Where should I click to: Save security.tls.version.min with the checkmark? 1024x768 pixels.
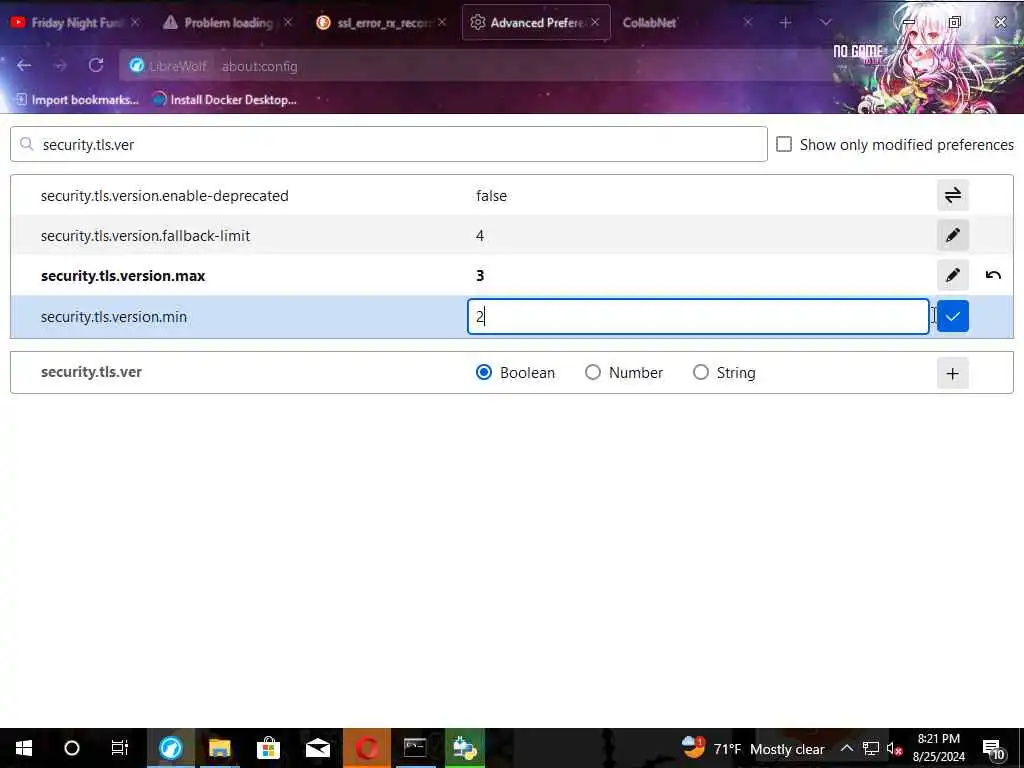(952, 316)
